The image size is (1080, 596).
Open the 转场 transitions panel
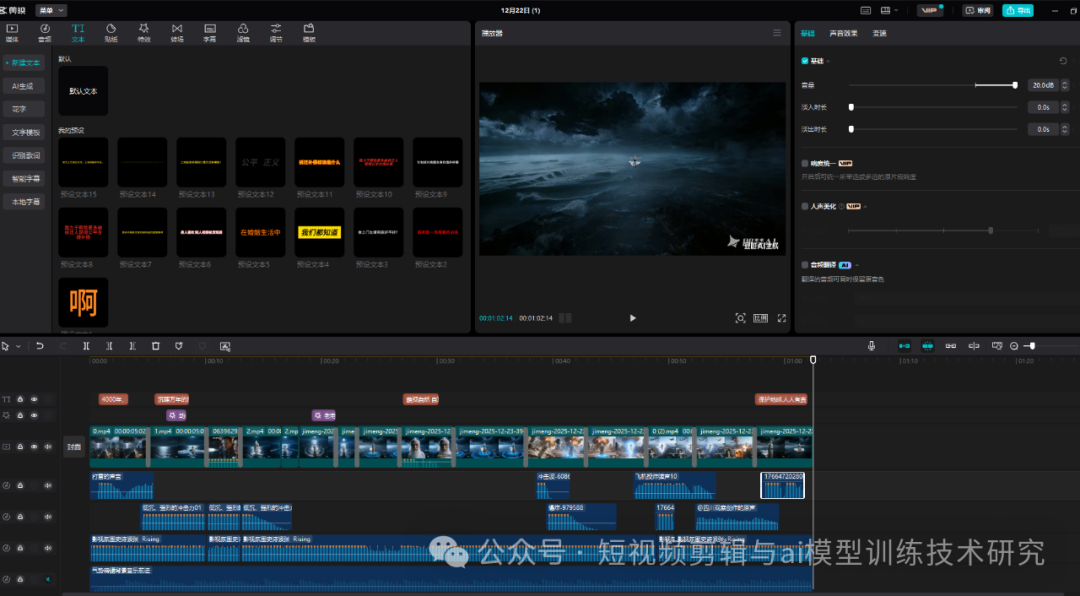coord(177,32)
